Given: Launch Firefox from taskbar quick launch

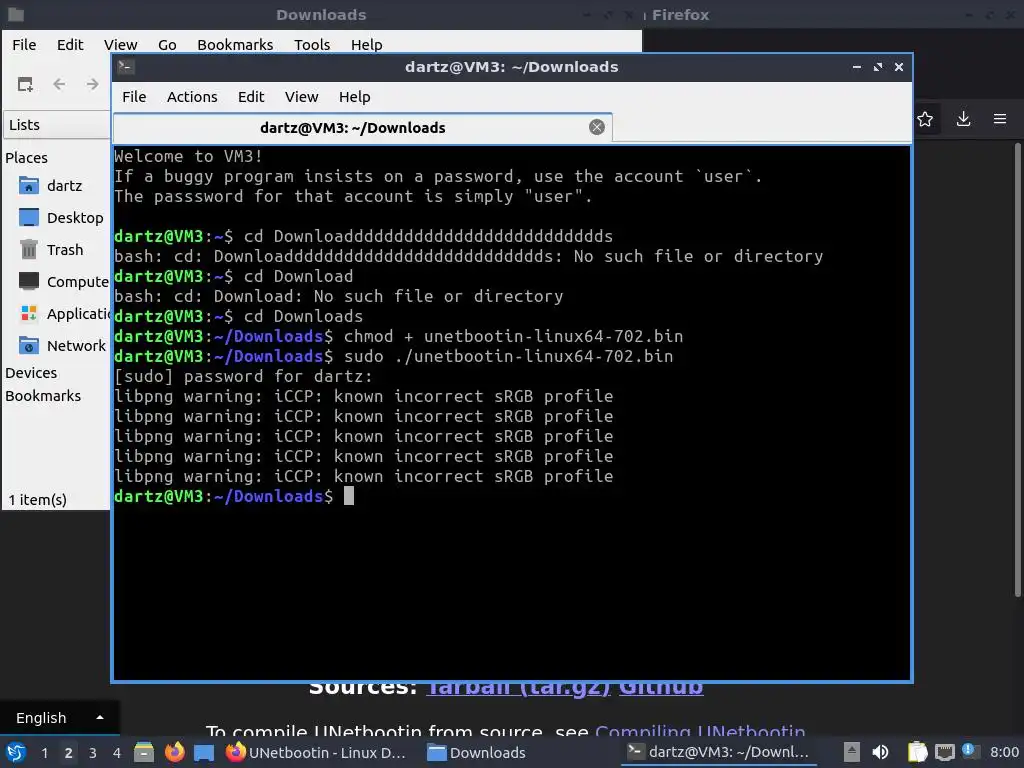Looking at the screenshot, I should 174,752.
